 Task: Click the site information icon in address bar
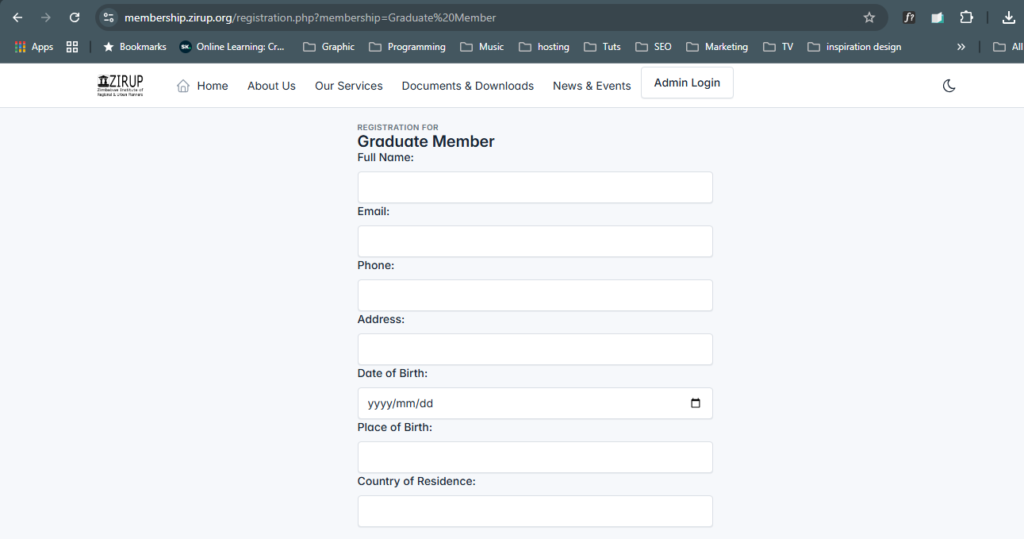(109, 18)
